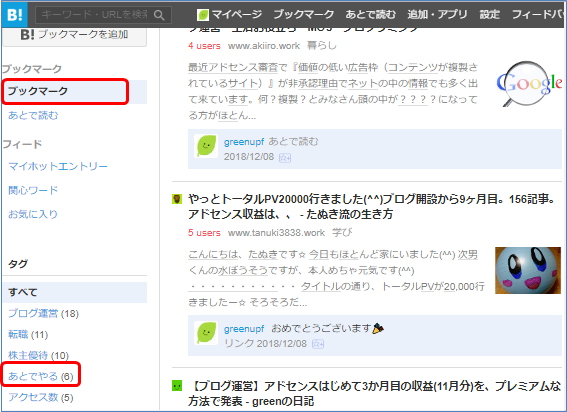Click green favicon beside ブログ運営 article

177,386
